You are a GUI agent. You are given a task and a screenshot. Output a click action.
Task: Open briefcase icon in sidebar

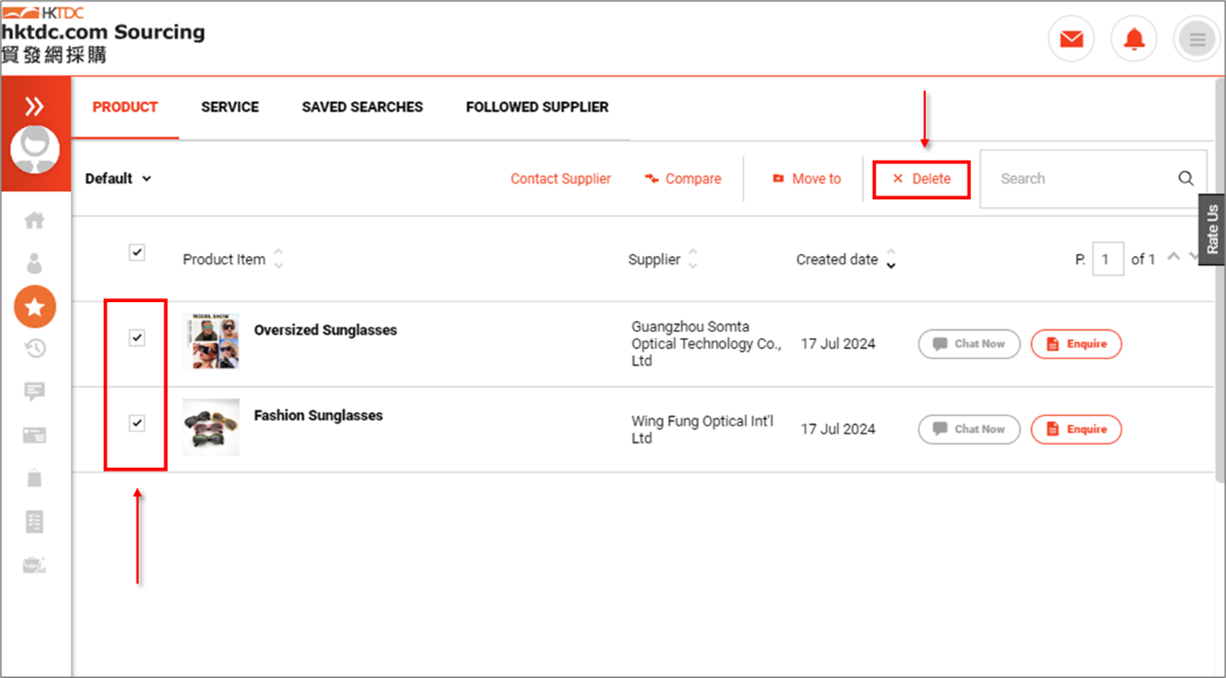click(35, 565)
